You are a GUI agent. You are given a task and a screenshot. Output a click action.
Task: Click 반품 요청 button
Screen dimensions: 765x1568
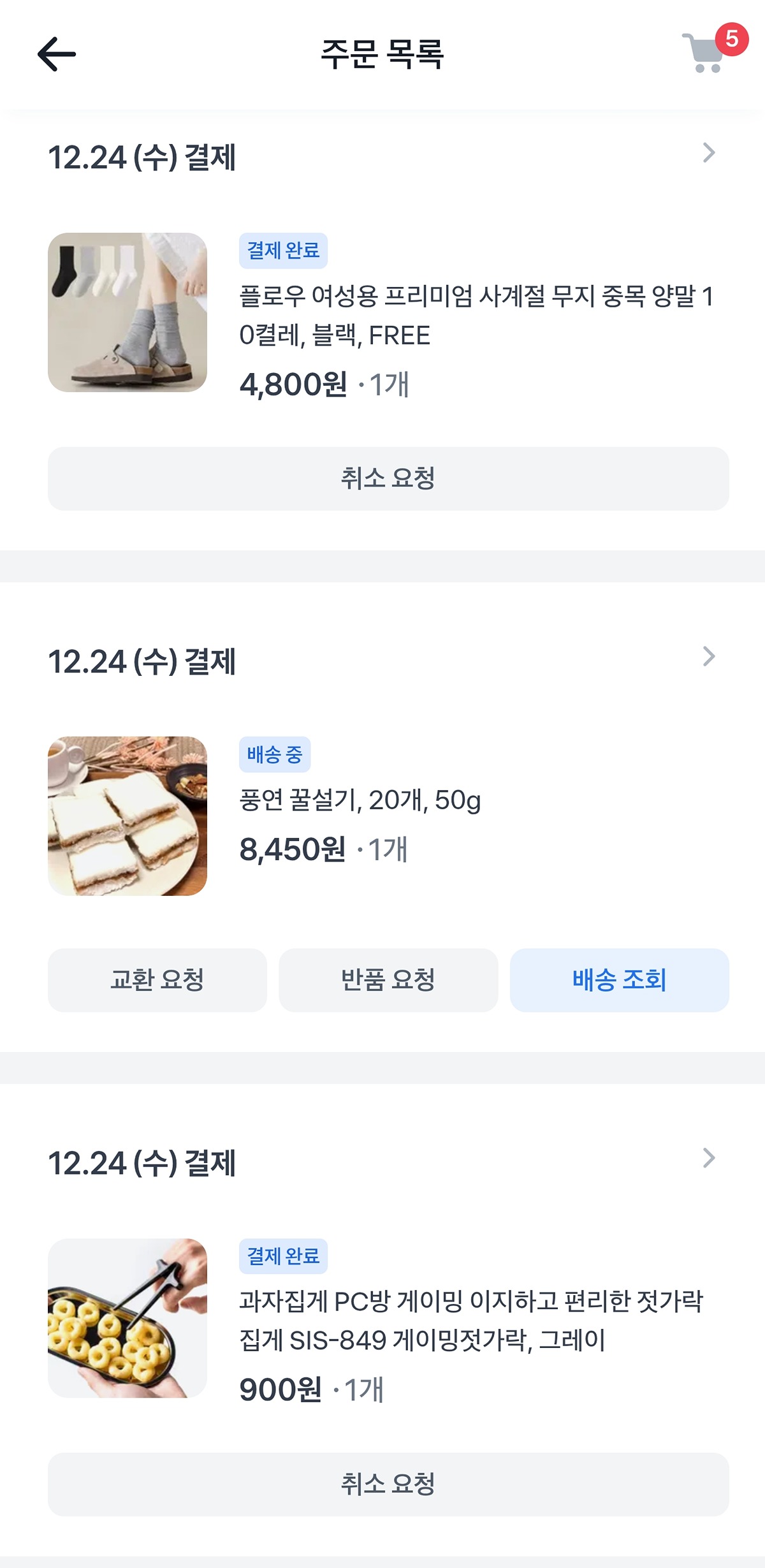pos(388,980)
